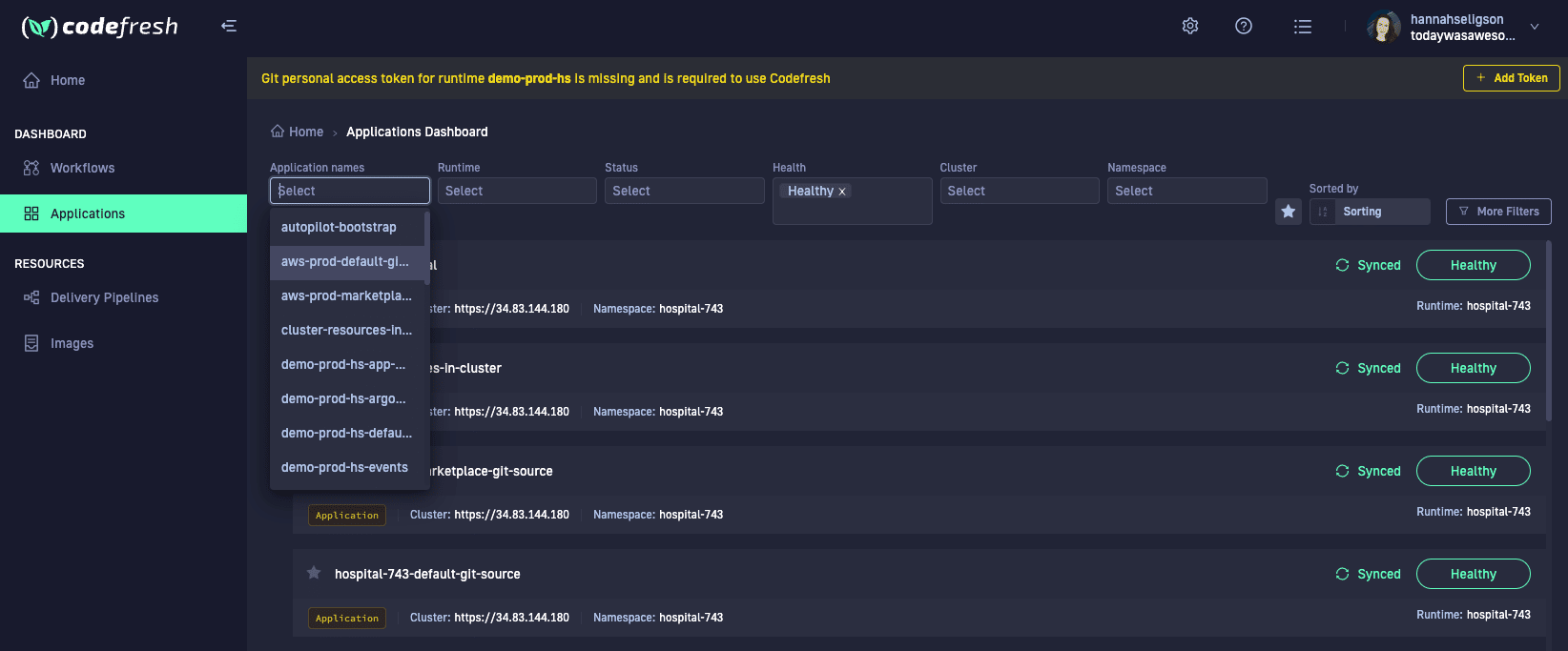Go to Workflows in the sidebar
1568x651 pixels.
pyautogui.click(x=82, y=168)
